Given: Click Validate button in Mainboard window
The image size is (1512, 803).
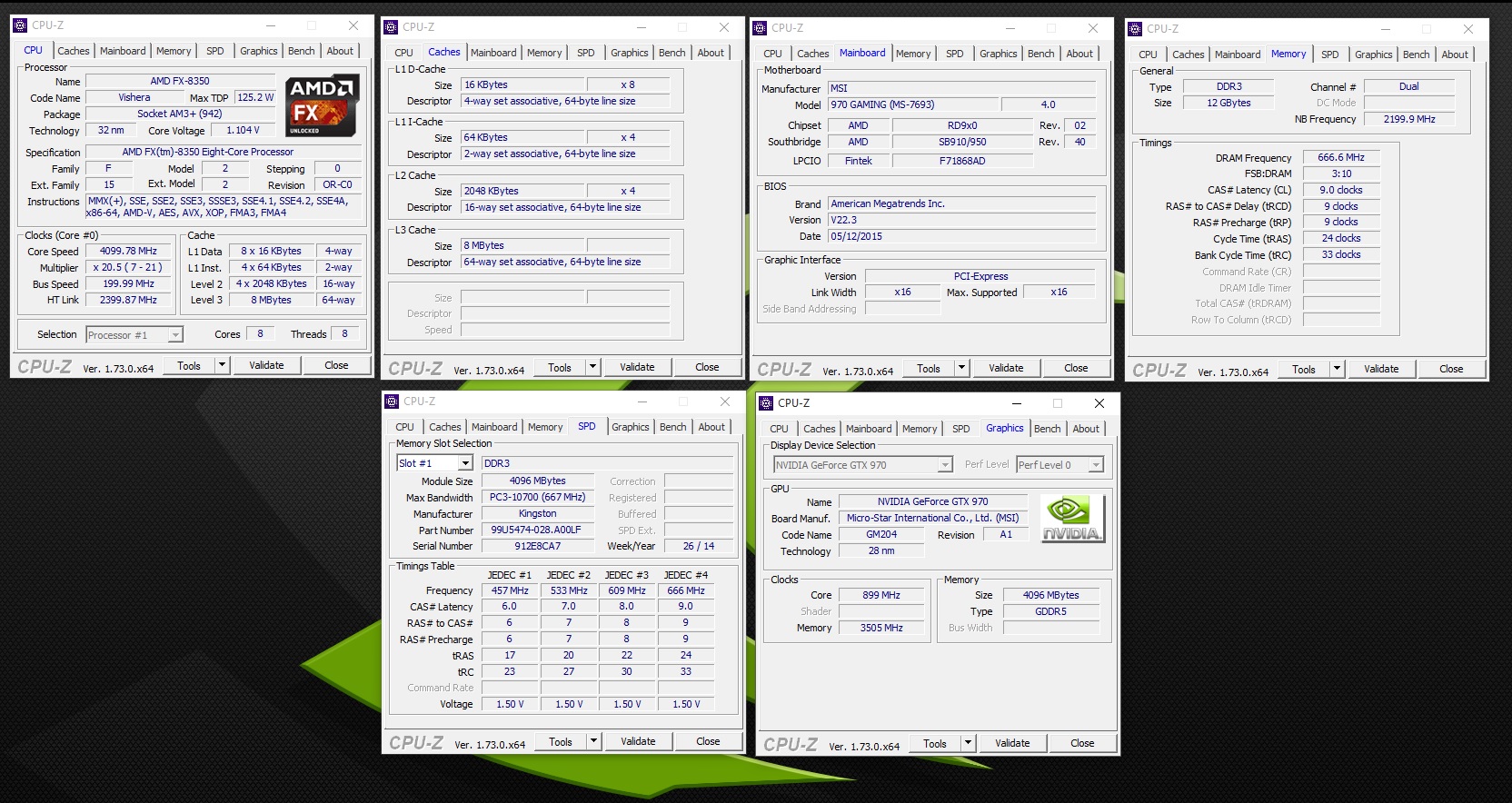Looking at the screenshot, I should coord(1006,368).
